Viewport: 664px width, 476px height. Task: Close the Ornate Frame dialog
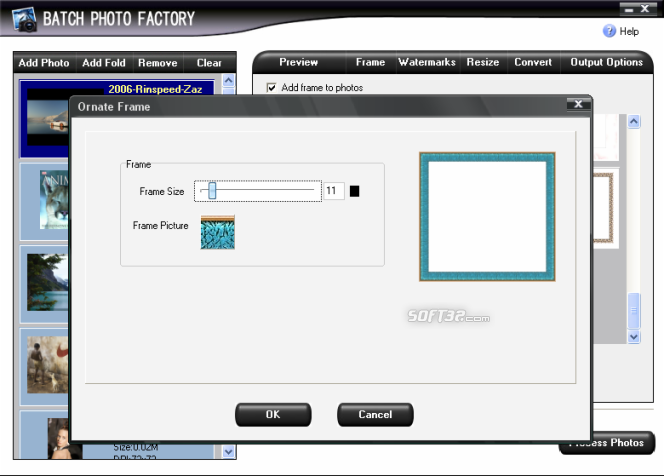pyautogui.click(x=578, y=104)
